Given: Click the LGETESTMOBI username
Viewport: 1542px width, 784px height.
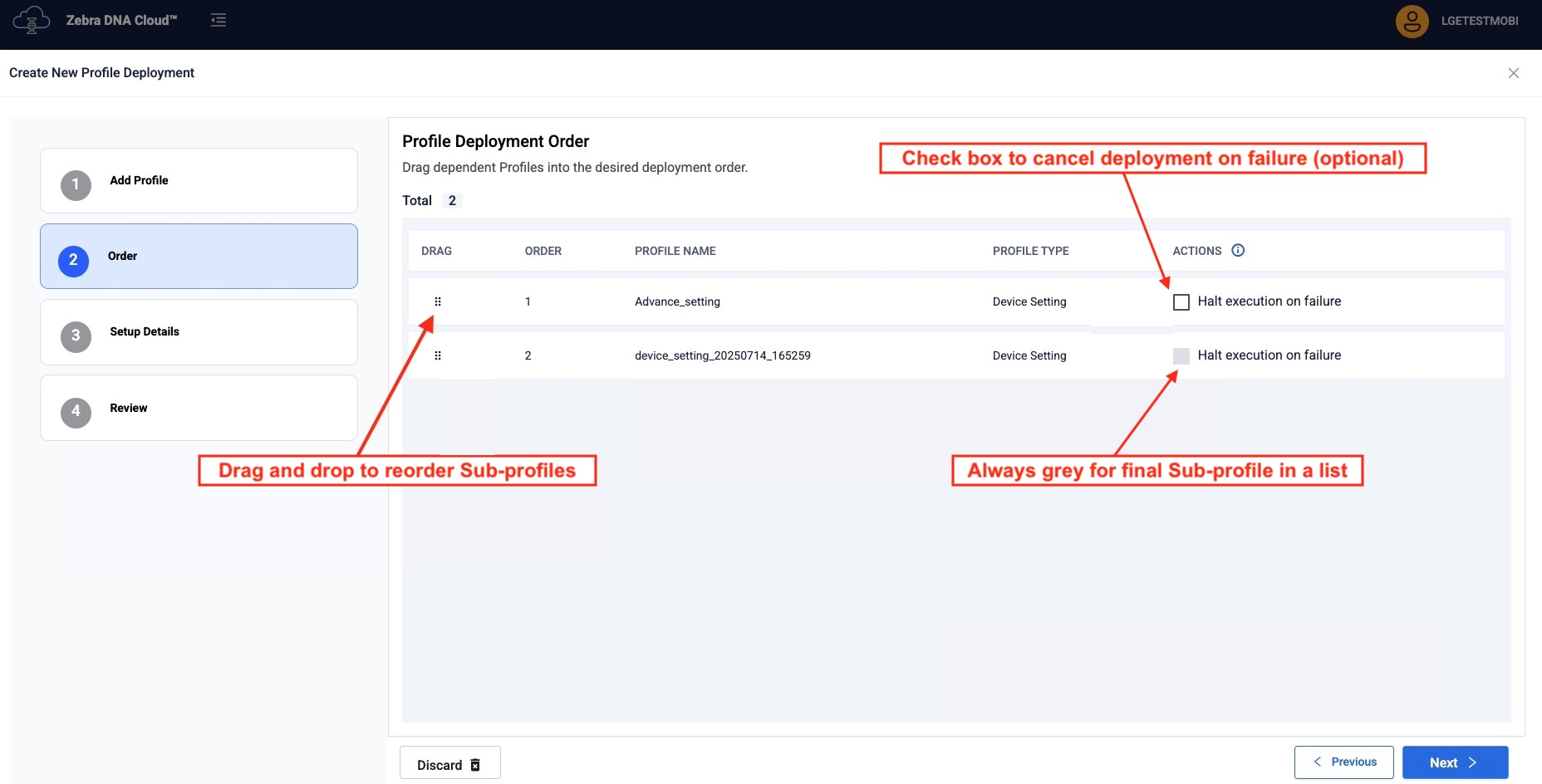Looking at the screenshot, I should coord(1479,22).
